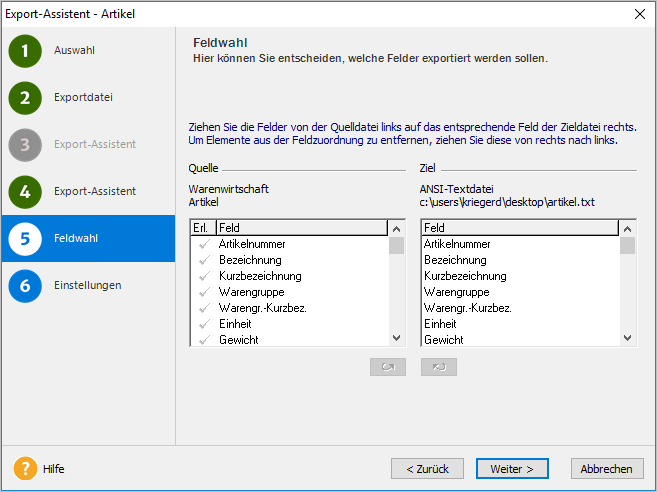Click the Ziel list scroll-down arrow

[x=627, y=338]
